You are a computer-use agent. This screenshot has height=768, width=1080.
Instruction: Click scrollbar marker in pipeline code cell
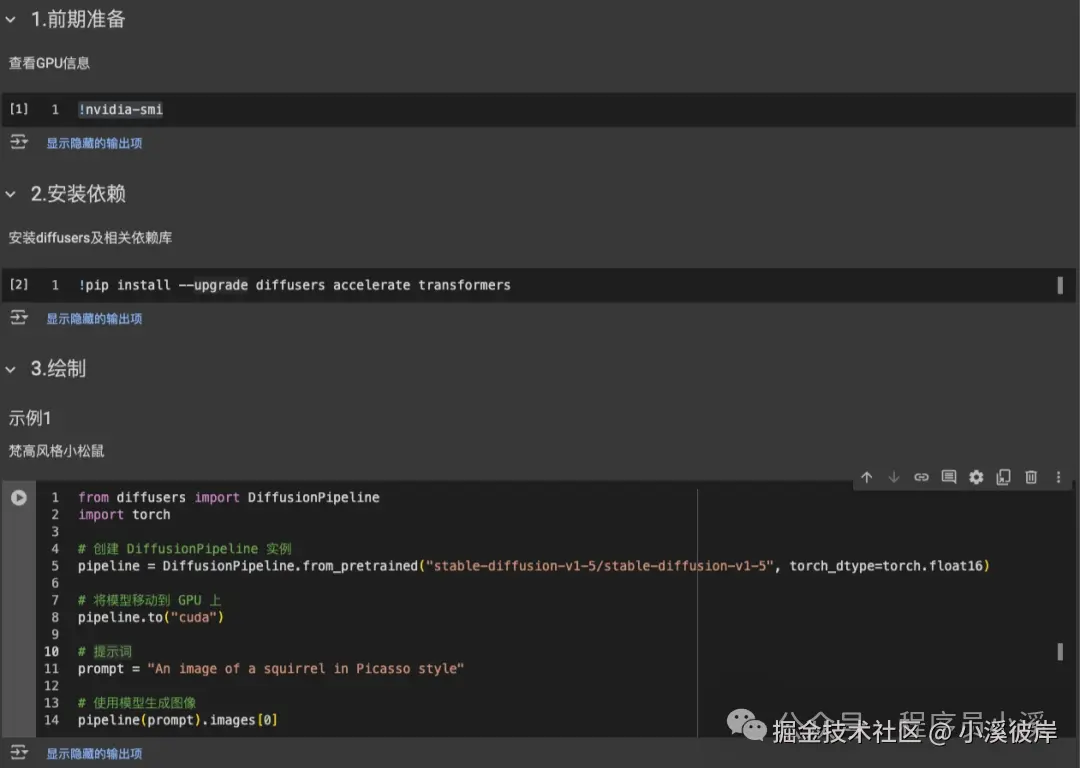point(1060,652)
